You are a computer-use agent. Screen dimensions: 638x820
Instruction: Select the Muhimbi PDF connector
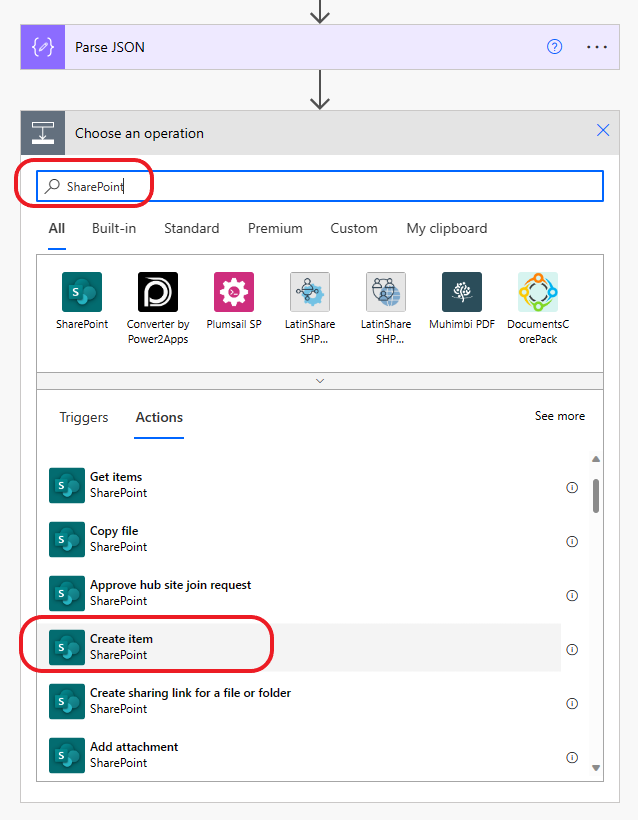pos(462,292)
